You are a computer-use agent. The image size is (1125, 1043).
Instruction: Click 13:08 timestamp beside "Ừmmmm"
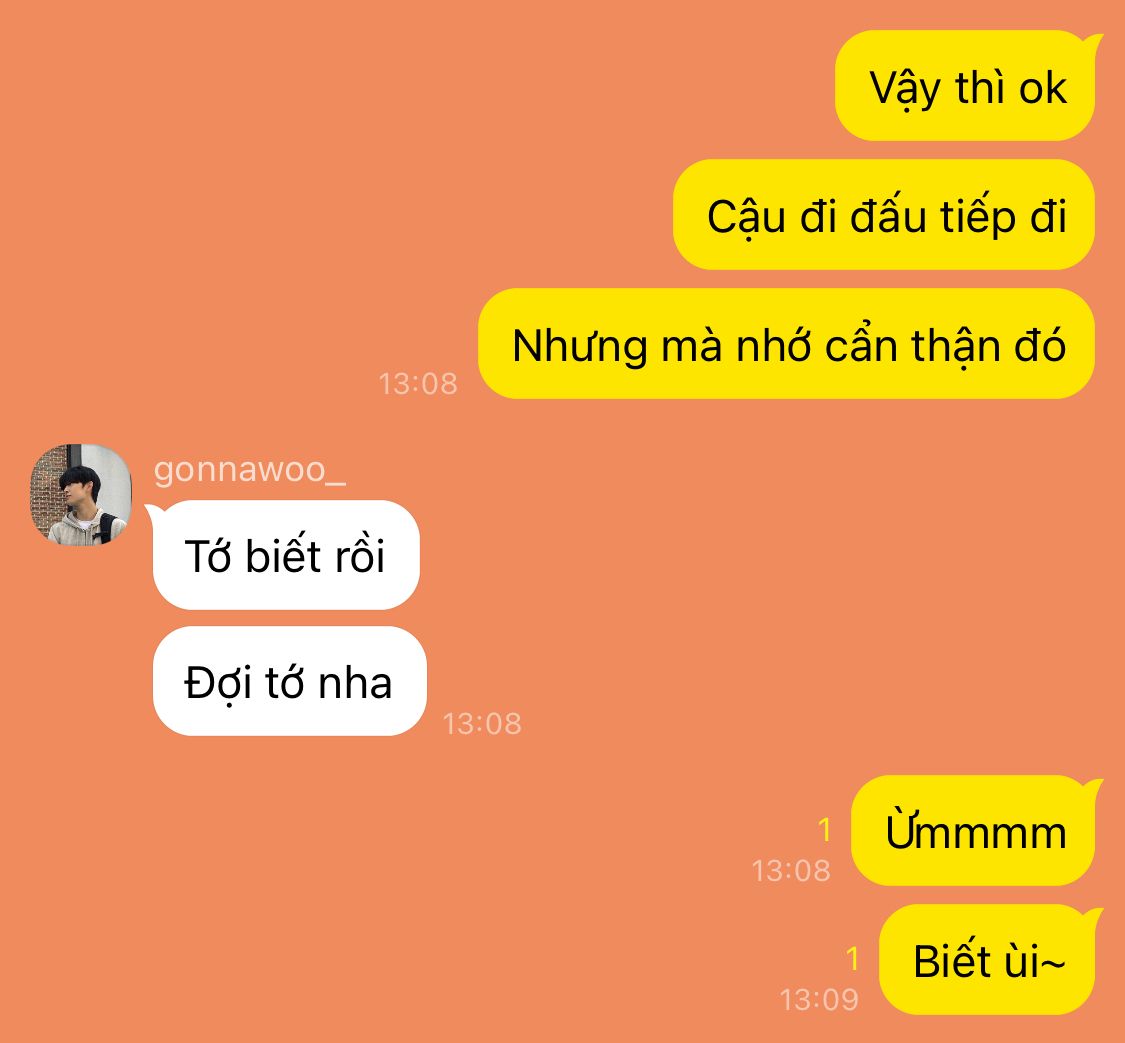pyautogui.click(x=791, y=870)
